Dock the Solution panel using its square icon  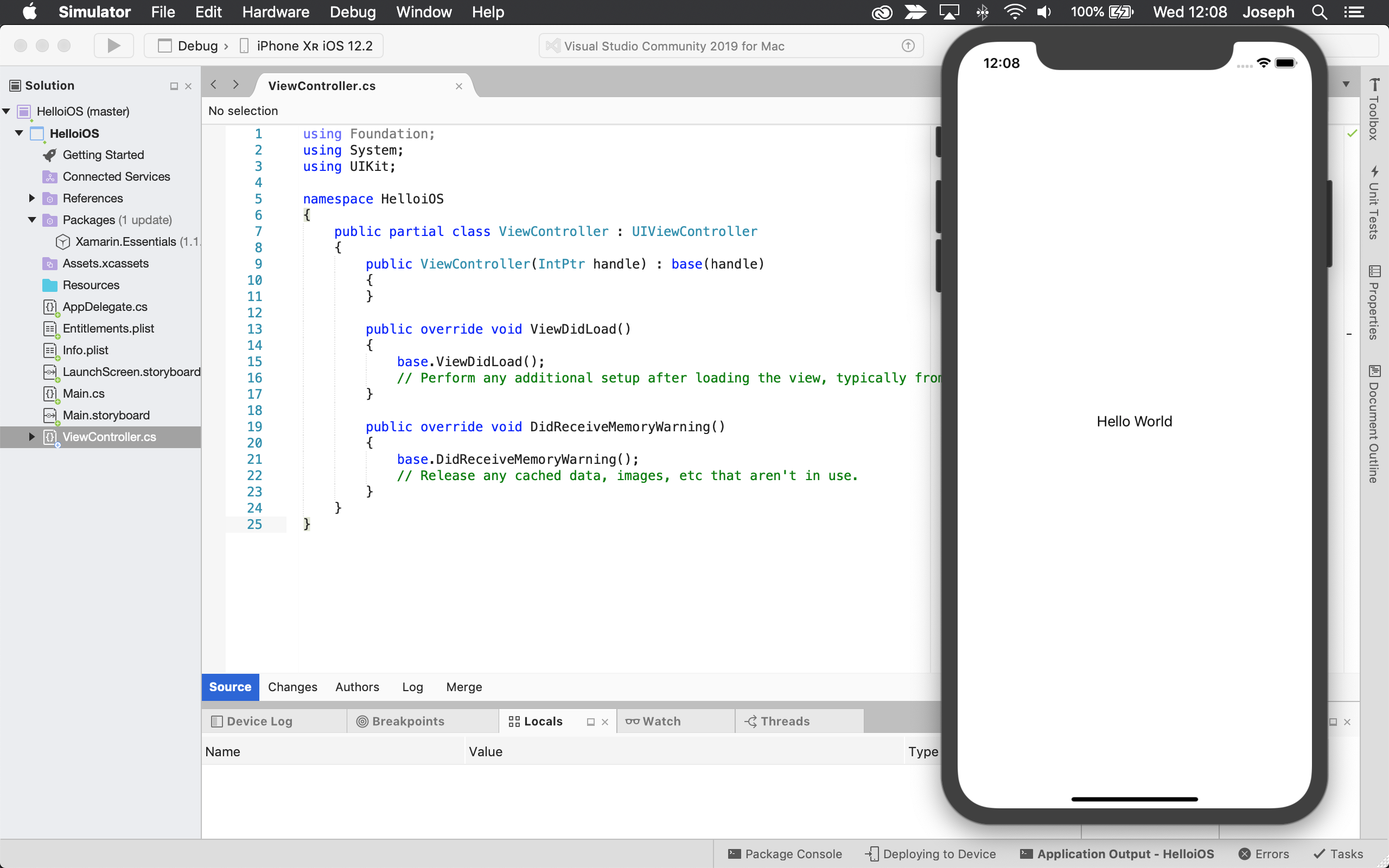(x=174, y=86)
